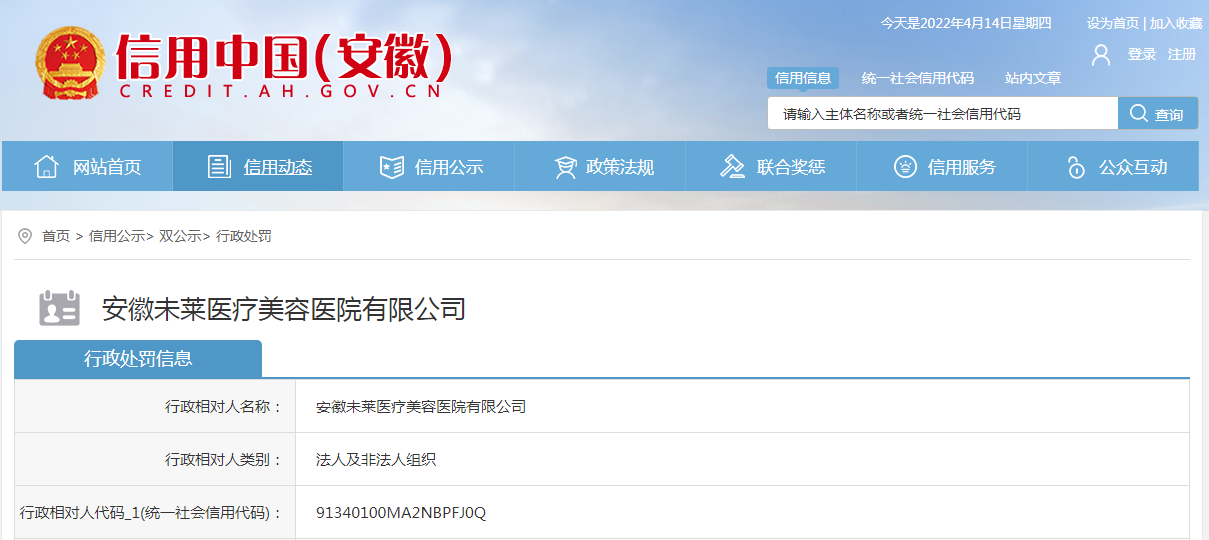Click the document icon for 信用动态
The height and width of the screenshot is (540, 1209).
click(219, 167)
